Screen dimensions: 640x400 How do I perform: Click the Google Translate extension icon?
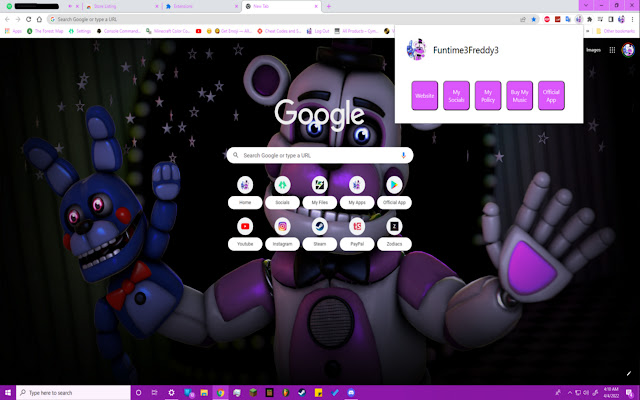tap(568, 19)
